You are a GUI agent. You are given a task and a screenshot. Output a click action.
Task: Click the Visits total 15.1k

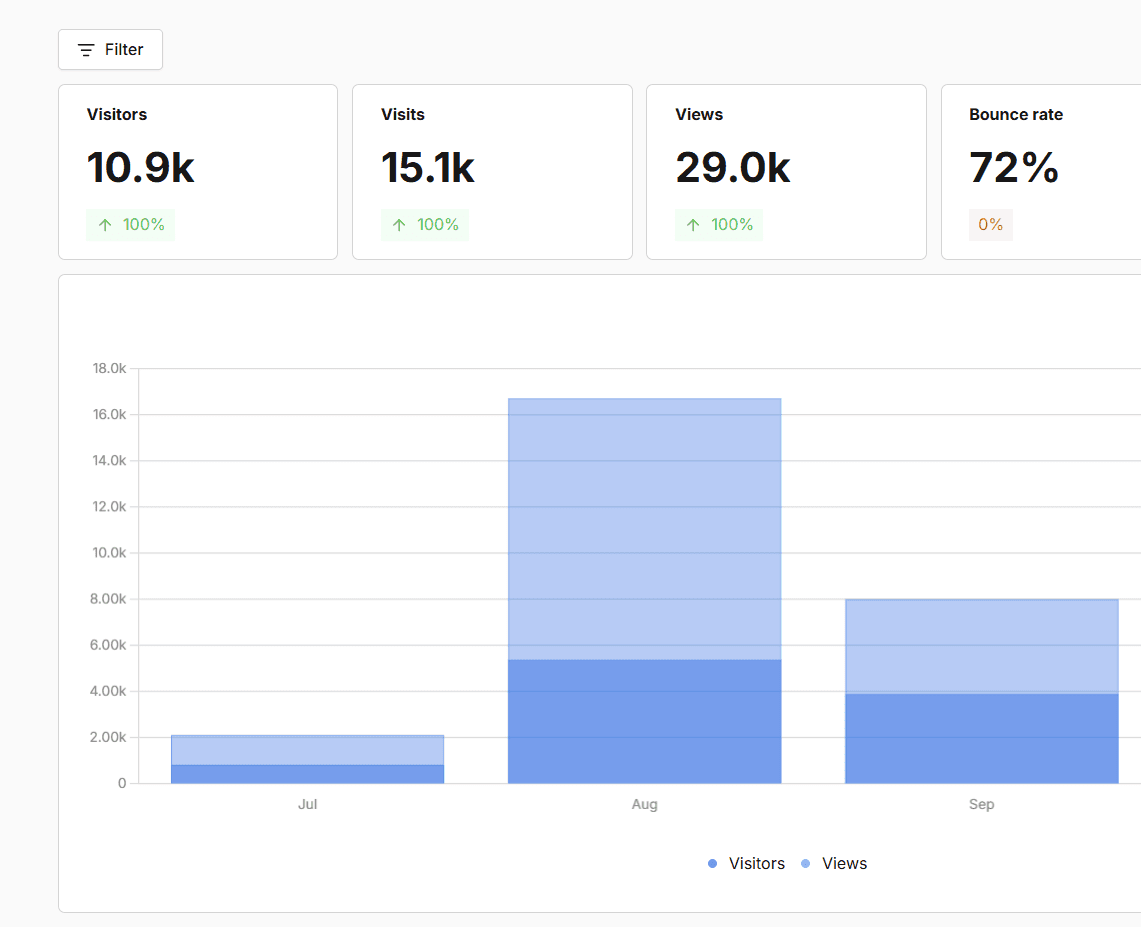[x=428, y=167]
